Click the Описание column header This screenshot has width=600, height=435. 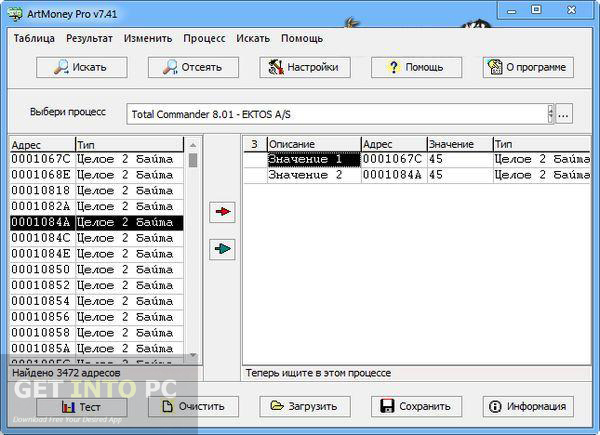point(314,144)
